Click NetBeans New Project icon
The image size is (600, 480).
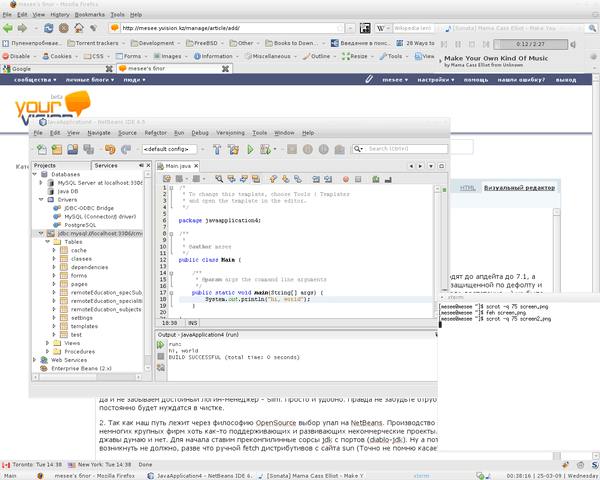click(x=57, y=149)
